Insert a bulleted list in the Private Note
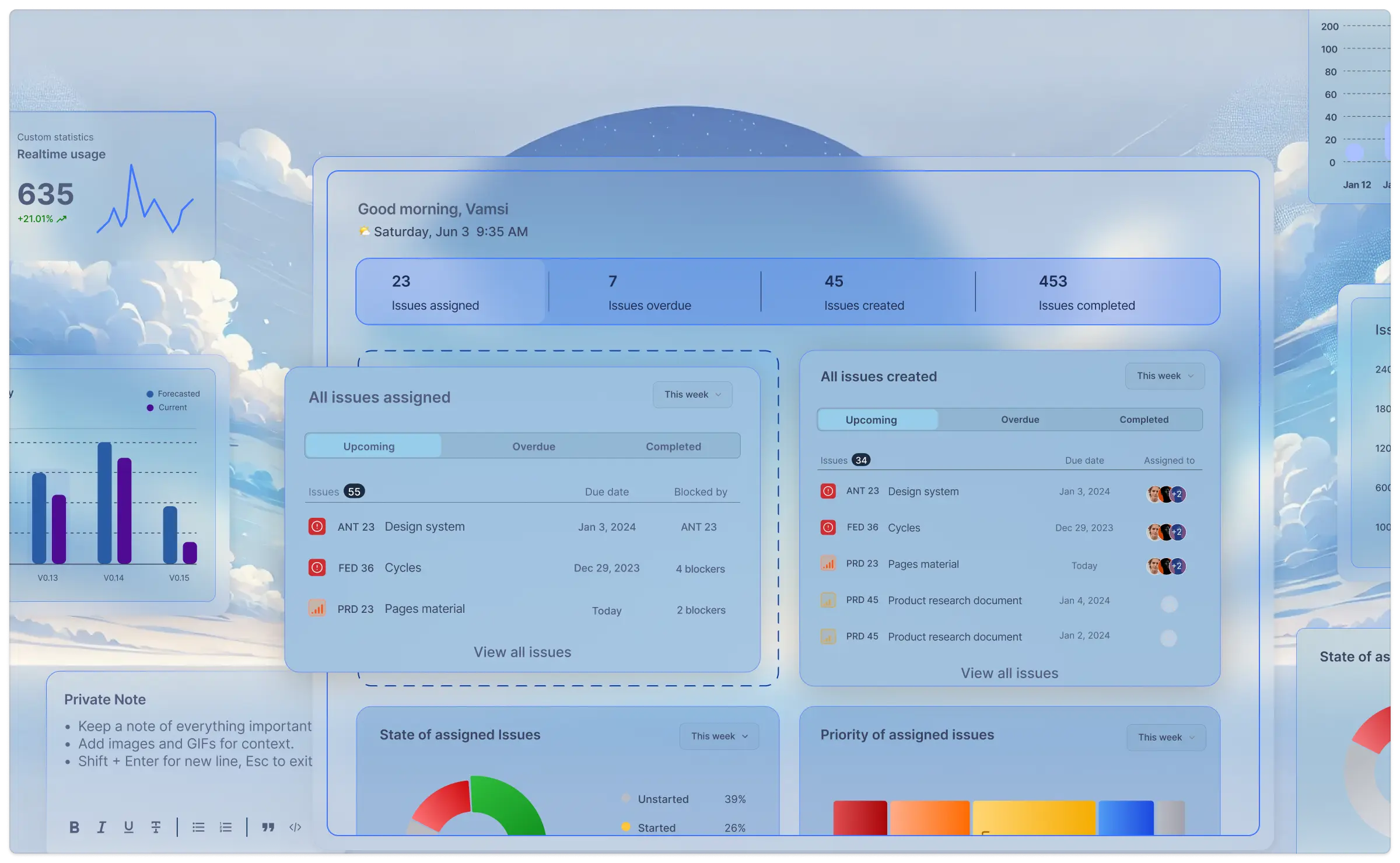Image resolution: width=1400 pixels, height=863 pixels. point(198,827)
